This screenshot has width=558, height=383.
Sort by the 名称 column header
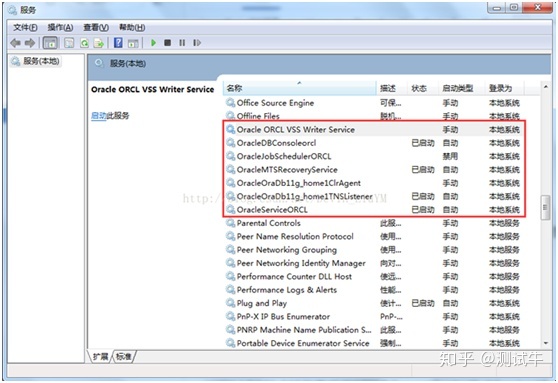(x=299, y=88)
